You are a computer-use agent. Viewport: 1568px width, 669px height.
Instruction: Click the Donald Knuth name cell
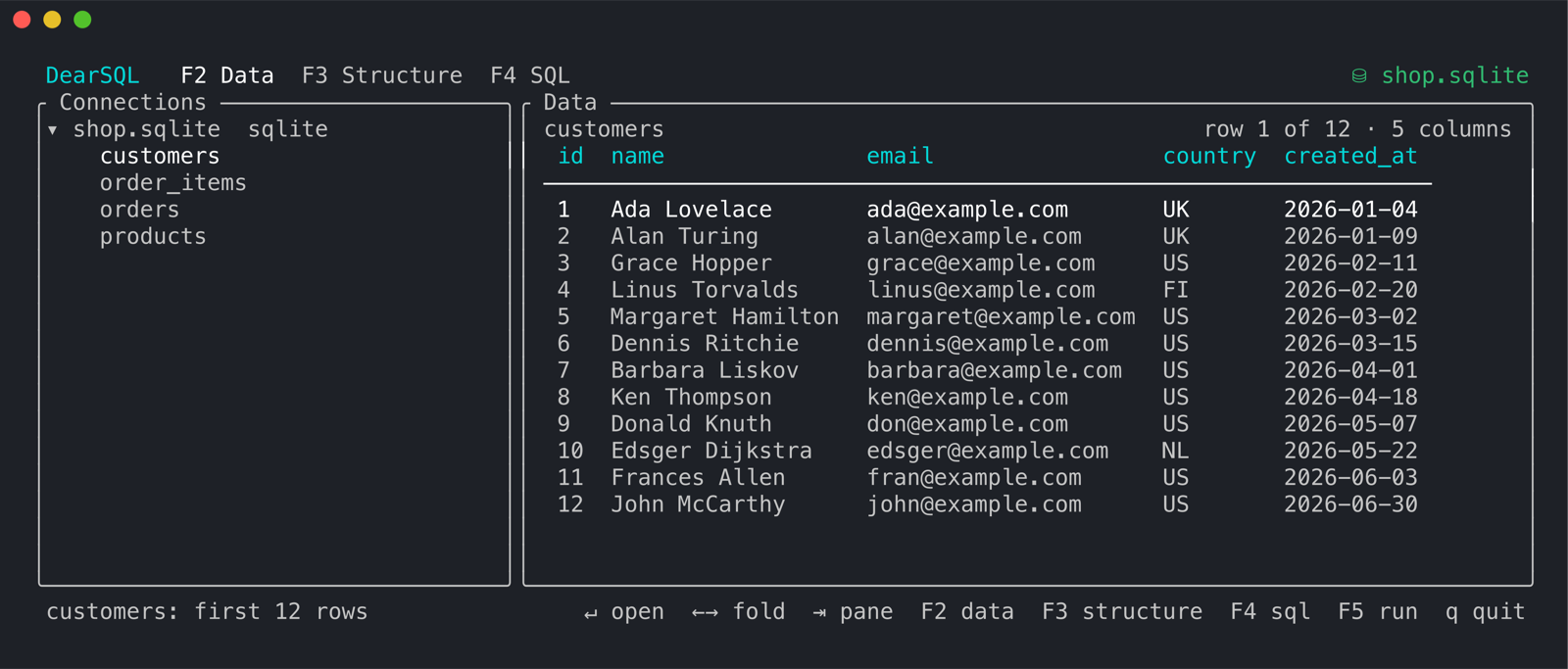coord(691,424)
